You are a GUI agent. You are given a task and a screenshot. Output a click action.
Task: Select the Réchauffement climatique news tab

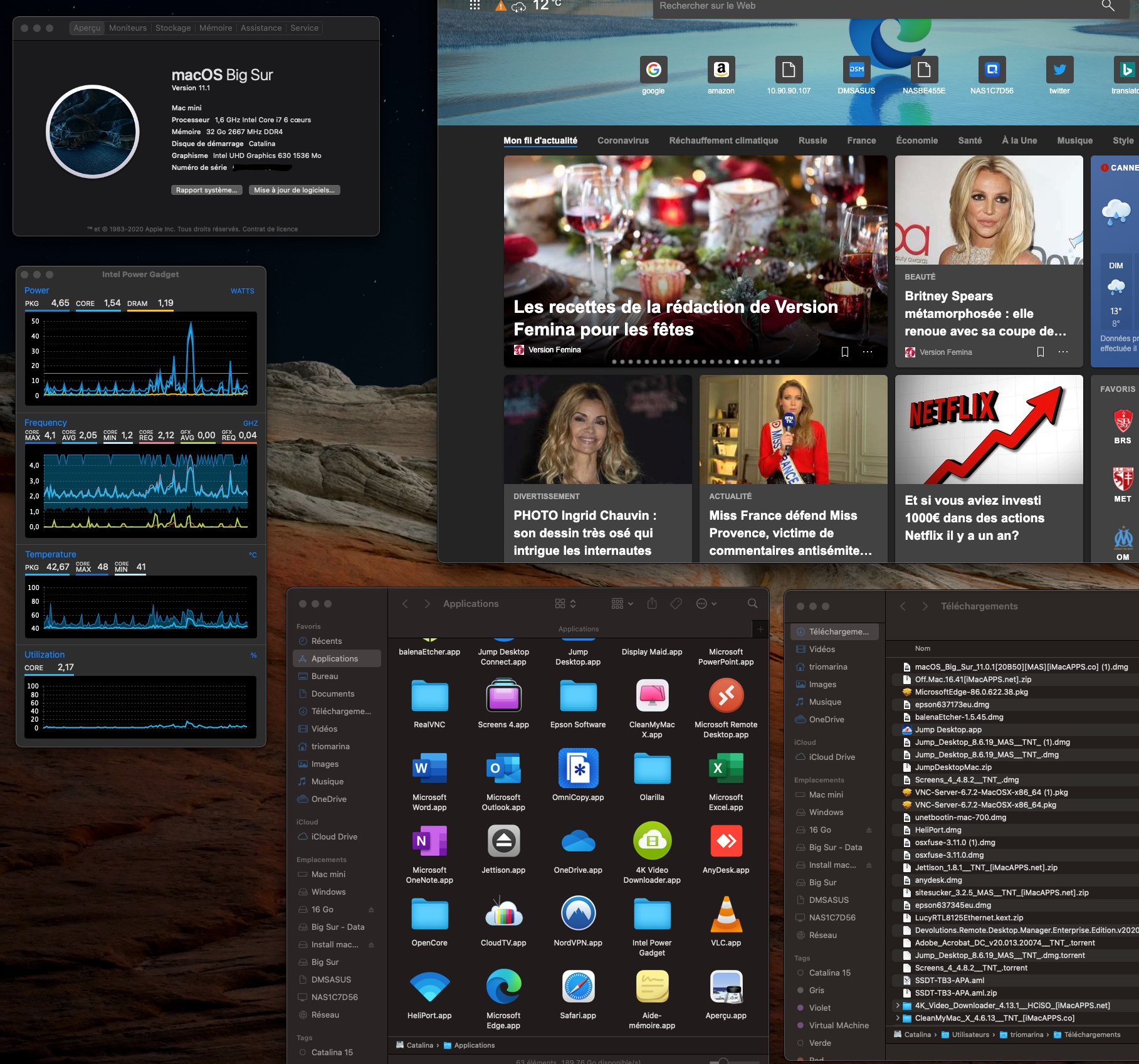(723, 140)
